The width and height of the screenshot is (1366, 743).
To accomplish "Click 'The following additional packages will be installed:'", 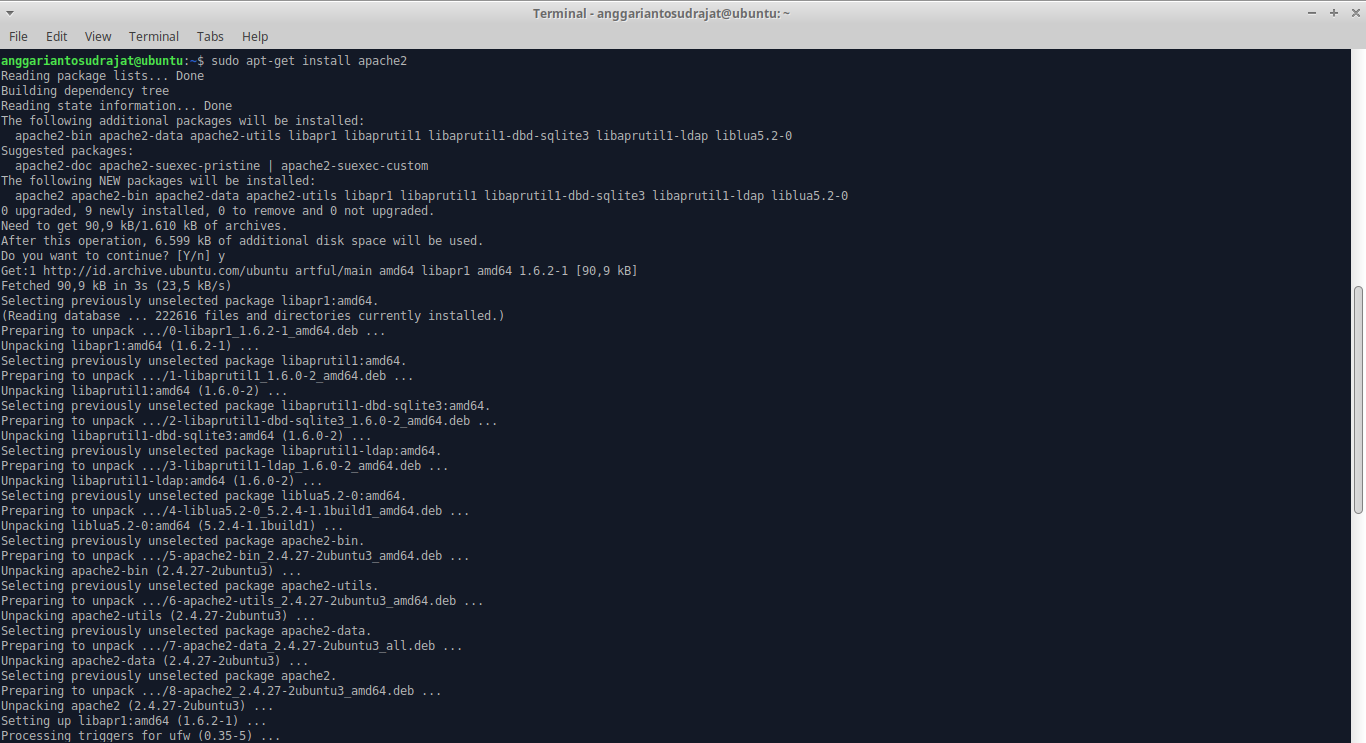I will click(183, 121).
